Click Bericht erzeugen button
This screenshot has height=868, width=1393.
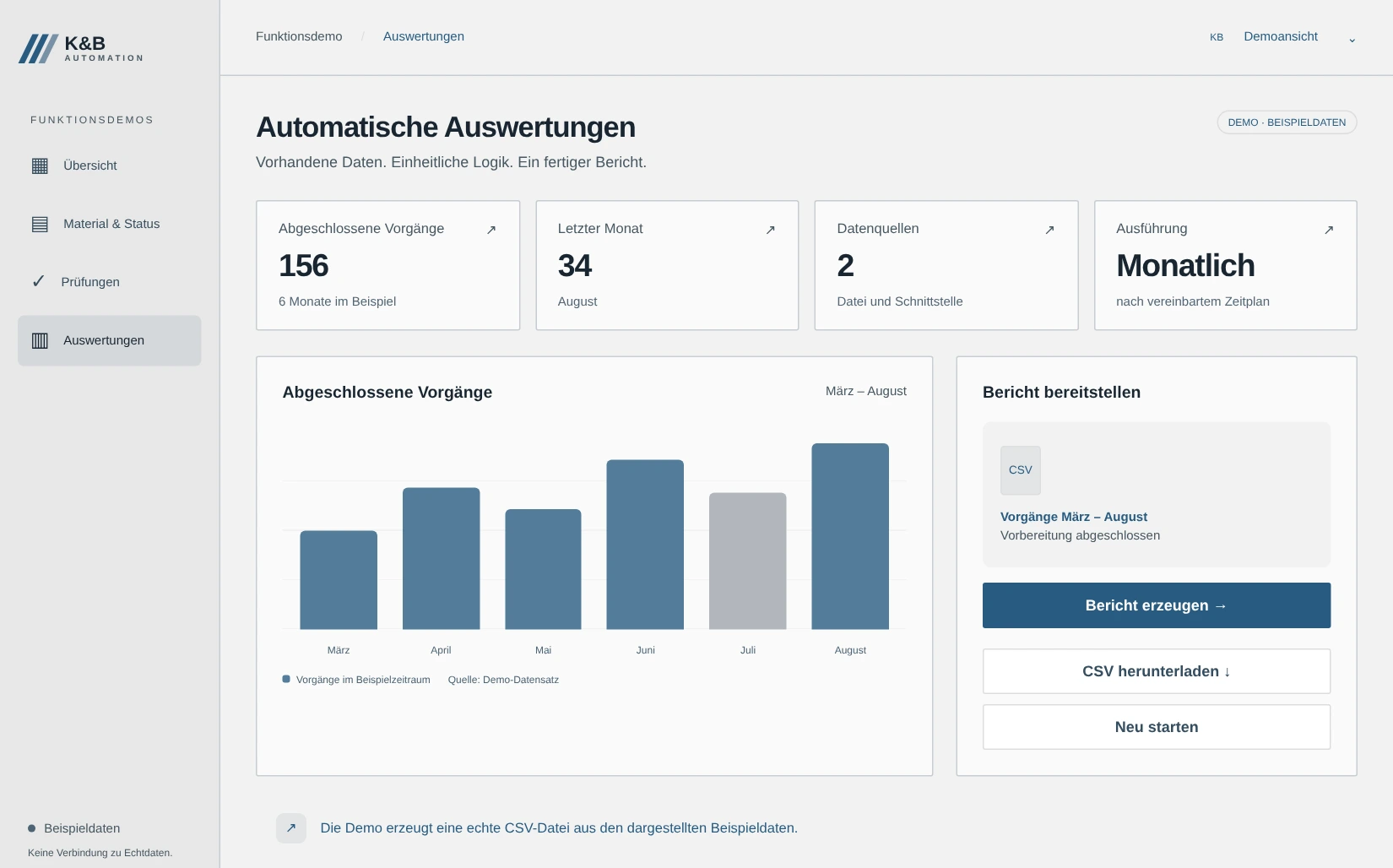coord(1156,605)
